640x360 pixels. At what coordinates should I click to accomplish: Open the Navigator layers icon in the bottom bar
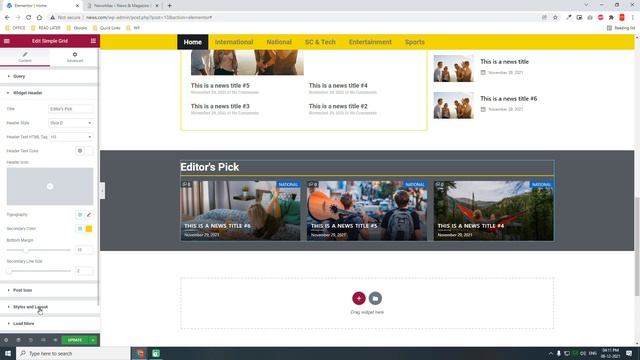pos(18,340)
